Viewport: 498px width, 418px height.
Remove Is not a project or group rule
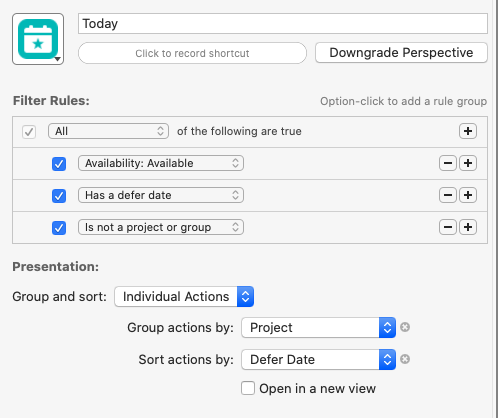(x=448, y=227)
